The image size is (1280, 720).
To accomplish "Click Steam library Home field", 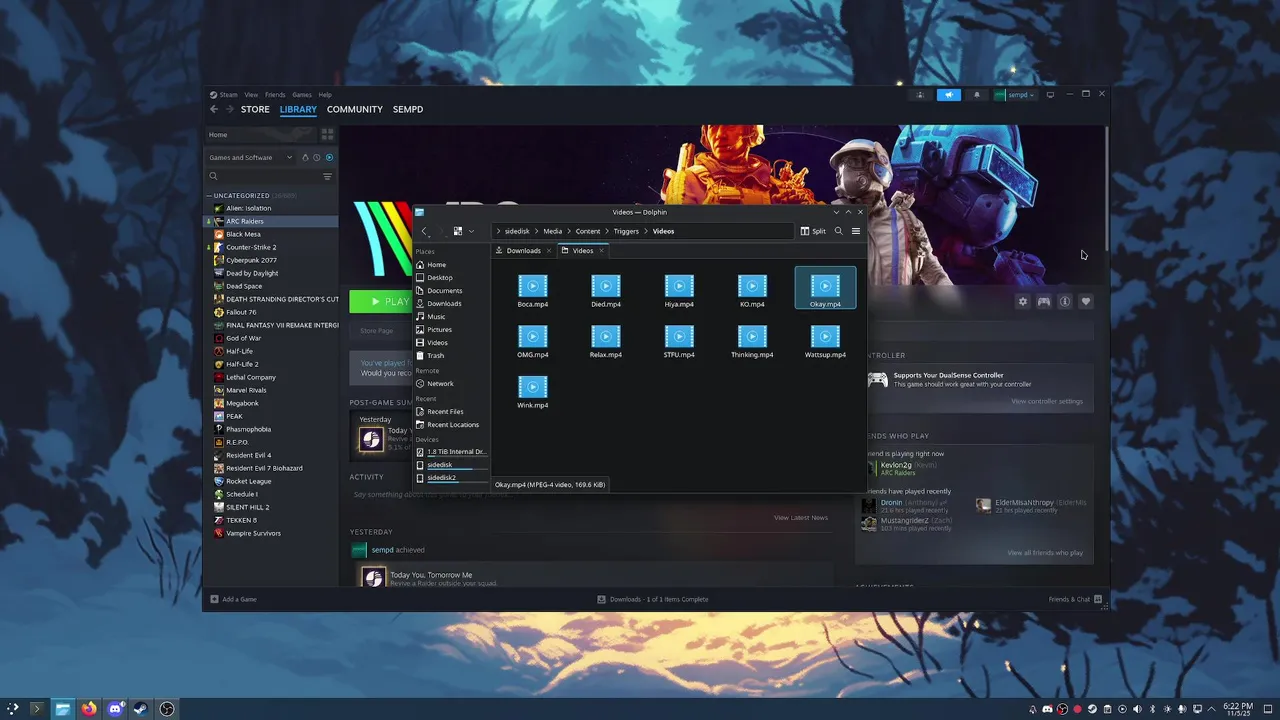I will tap(261, 134).
